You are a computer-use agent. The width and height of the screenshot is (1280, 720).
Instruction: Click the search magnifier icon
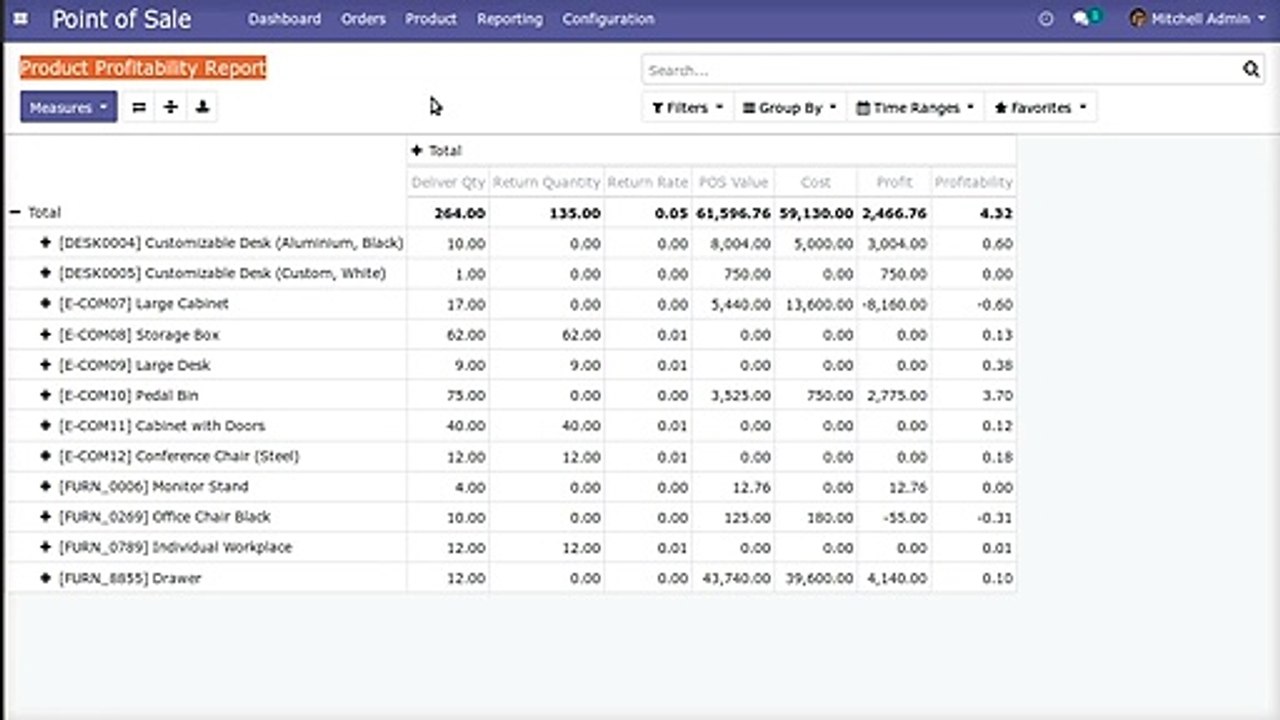click(1251, 70)
